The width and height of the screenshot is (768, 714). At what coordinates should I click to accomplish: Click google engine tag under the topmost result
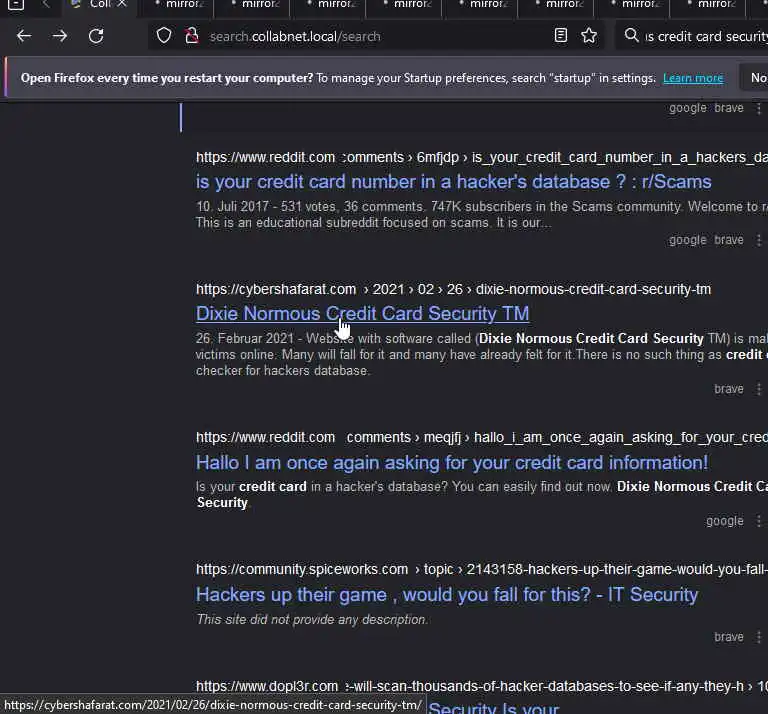688,108
